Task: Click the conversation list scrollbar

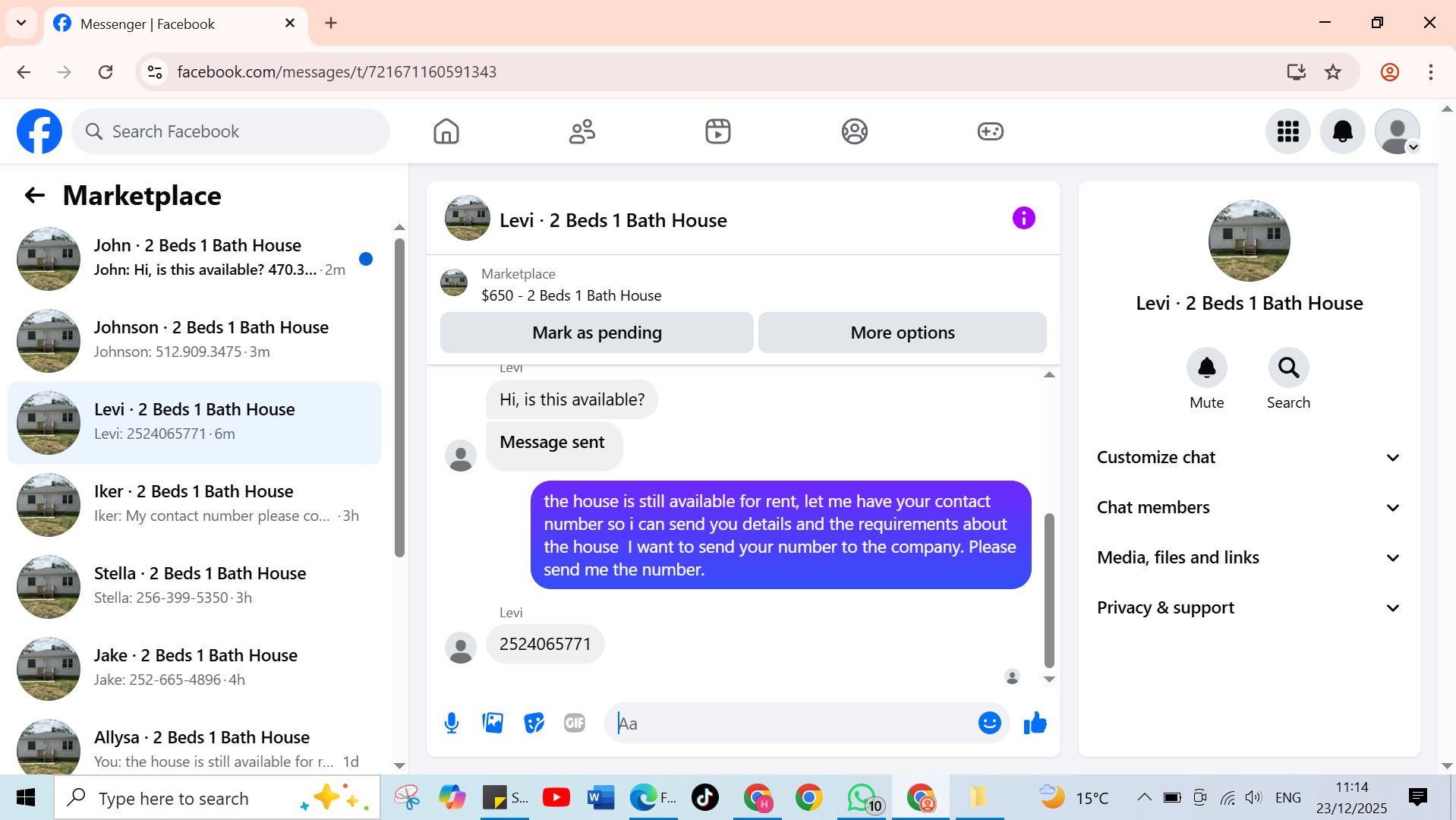Action: coord(400,398)
